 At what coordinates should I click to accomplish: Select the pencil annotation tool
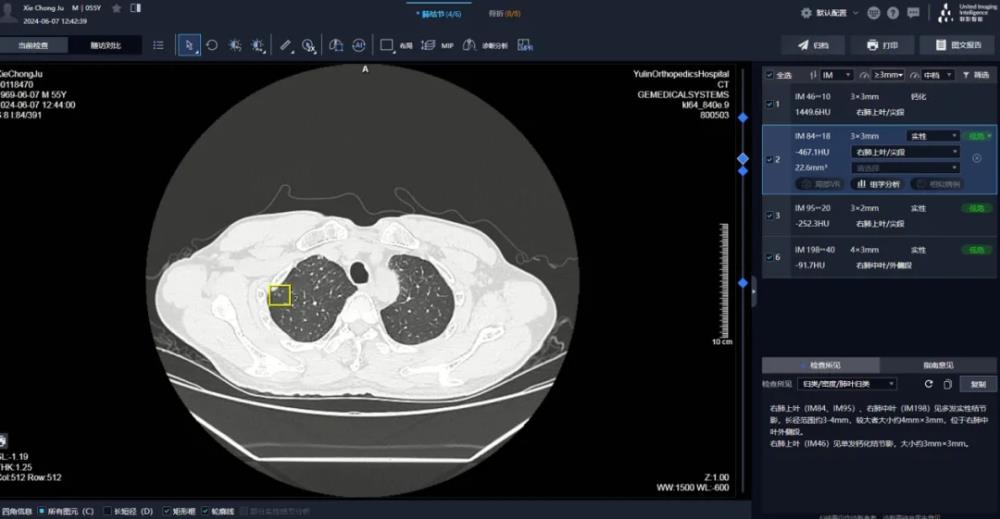tap(285, 45)
